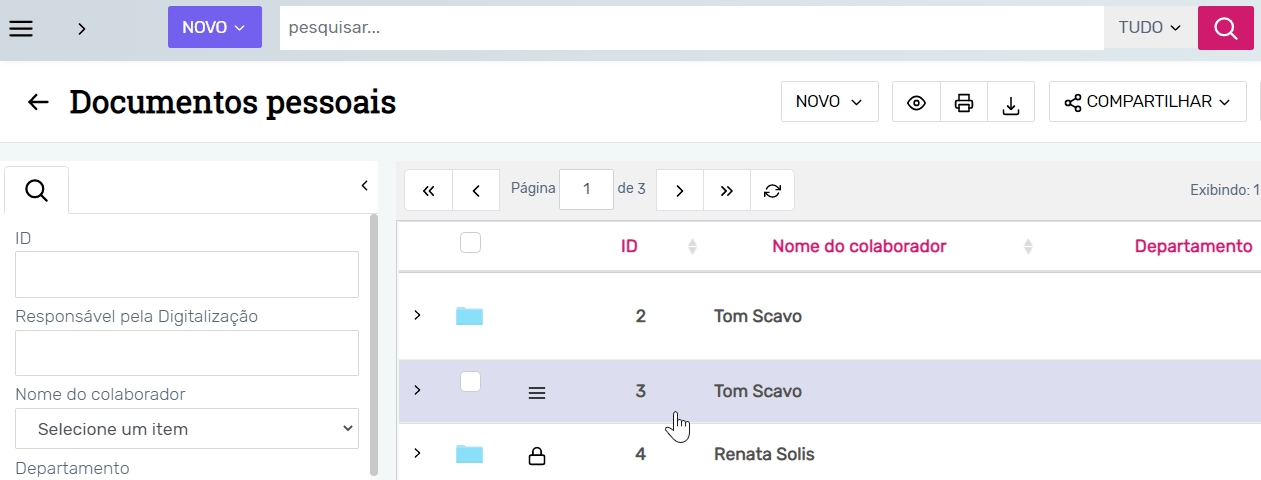The height and width of the screenshot is (480, 1261).
Task: Open the hamburger main menu
Action: pyautogui.click(x=21, y=28)
